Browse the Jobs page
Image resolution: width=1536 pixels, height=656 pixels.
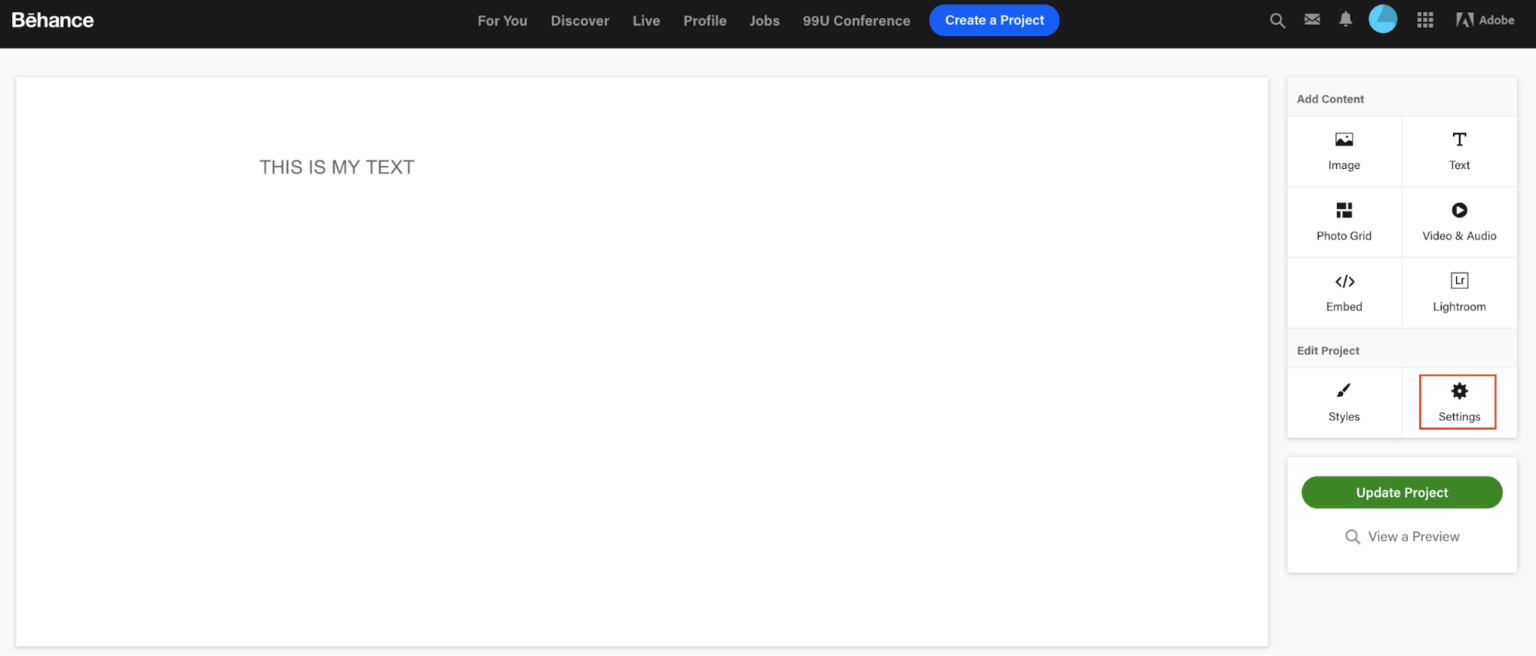click(764, 20)
